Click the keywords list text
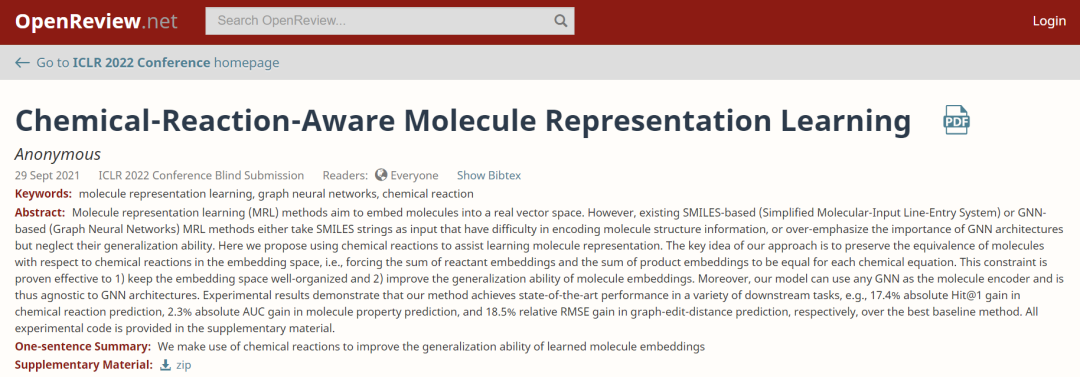 276,194
